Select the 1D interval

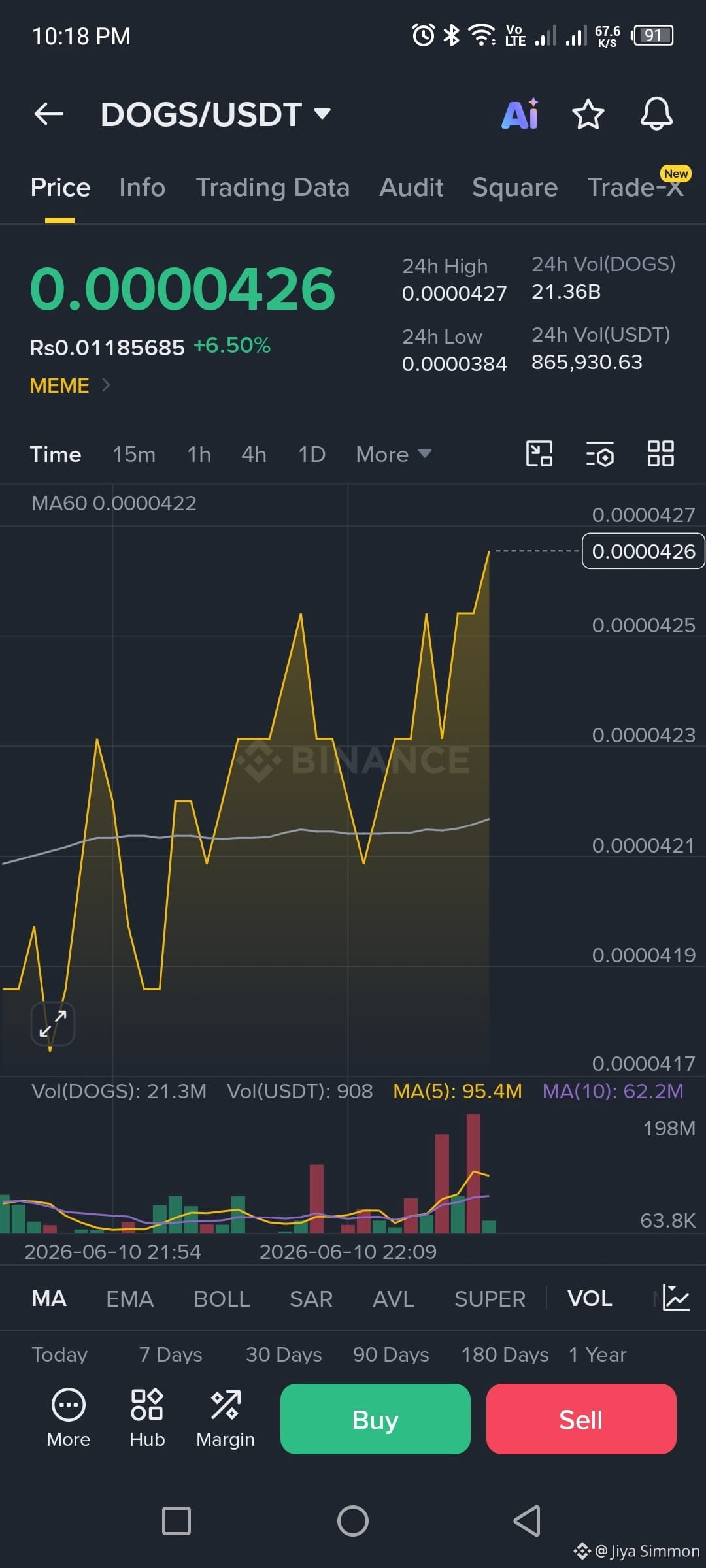tap(312, 454)
